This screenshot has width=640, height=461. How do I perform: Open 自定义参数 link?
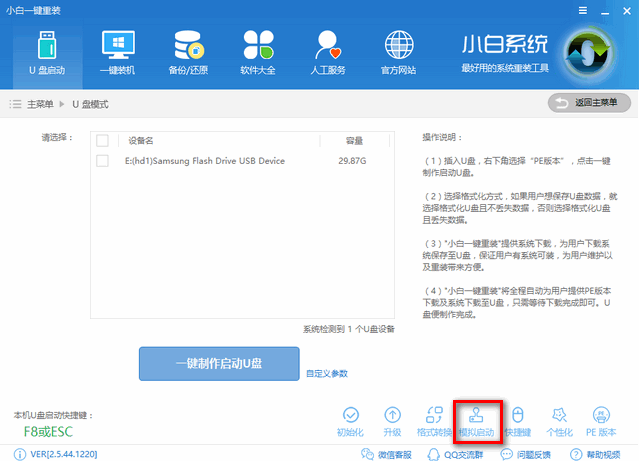327,374
